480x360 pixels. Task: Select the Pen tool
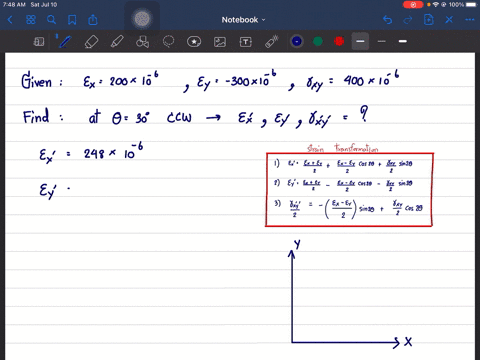(65, 42)
